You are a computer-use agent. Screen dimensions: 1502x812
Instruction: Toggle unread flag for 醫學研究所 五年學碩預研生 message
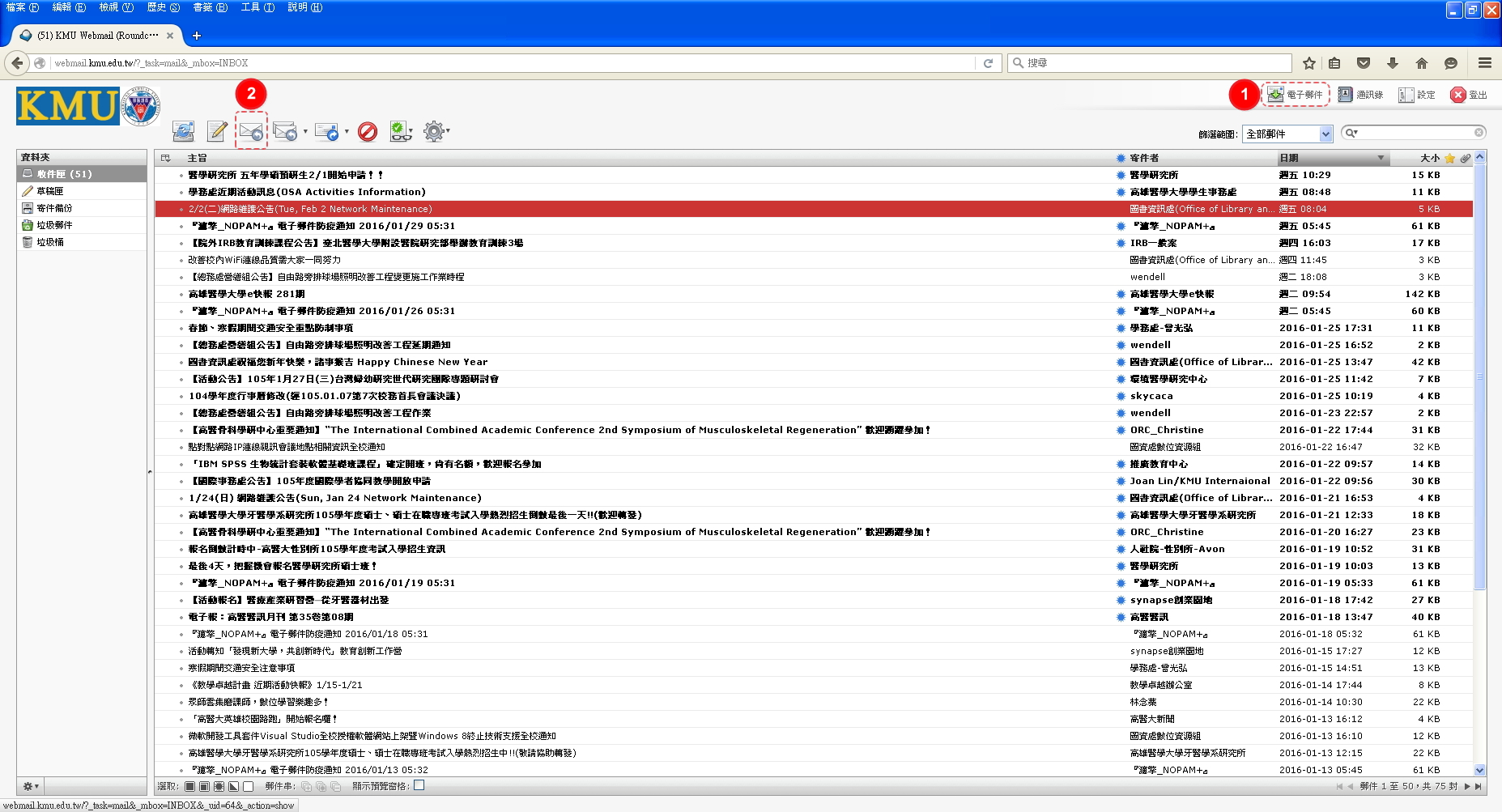(x=1121, y=175)
